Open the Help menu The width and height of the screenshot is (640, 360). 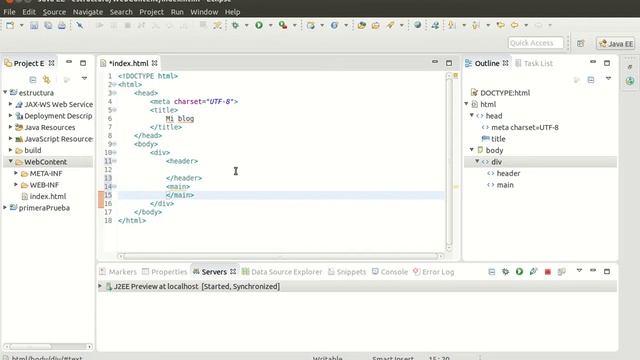pyautogui.click(x=232, y=12)
